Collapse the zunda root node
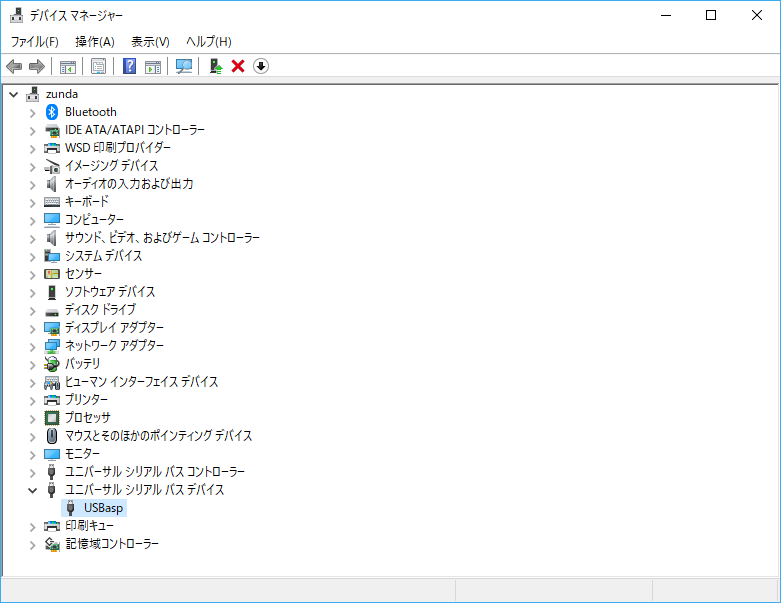This screenshot has width=781, height=603. pos(13,94)
